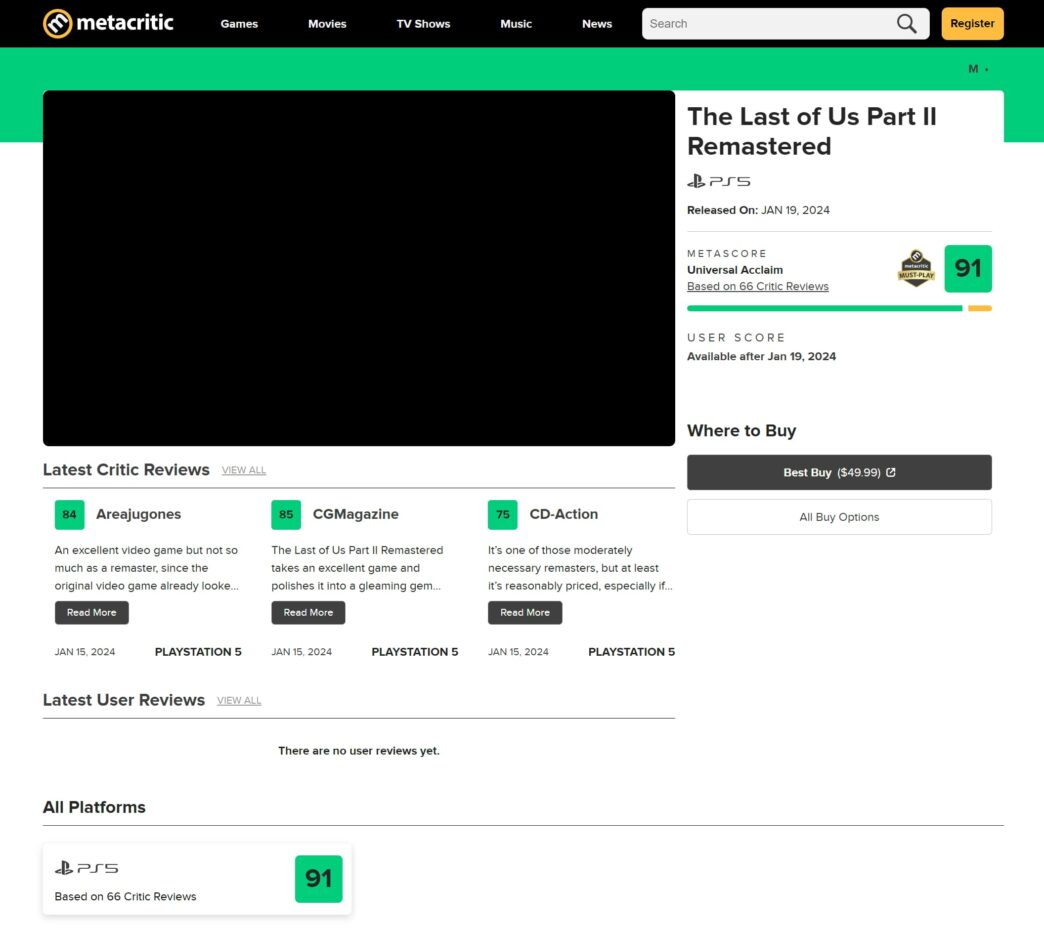Click PLAYSTATION 5 under CD-Action review
1044x930 pixels.
point(631,652)
